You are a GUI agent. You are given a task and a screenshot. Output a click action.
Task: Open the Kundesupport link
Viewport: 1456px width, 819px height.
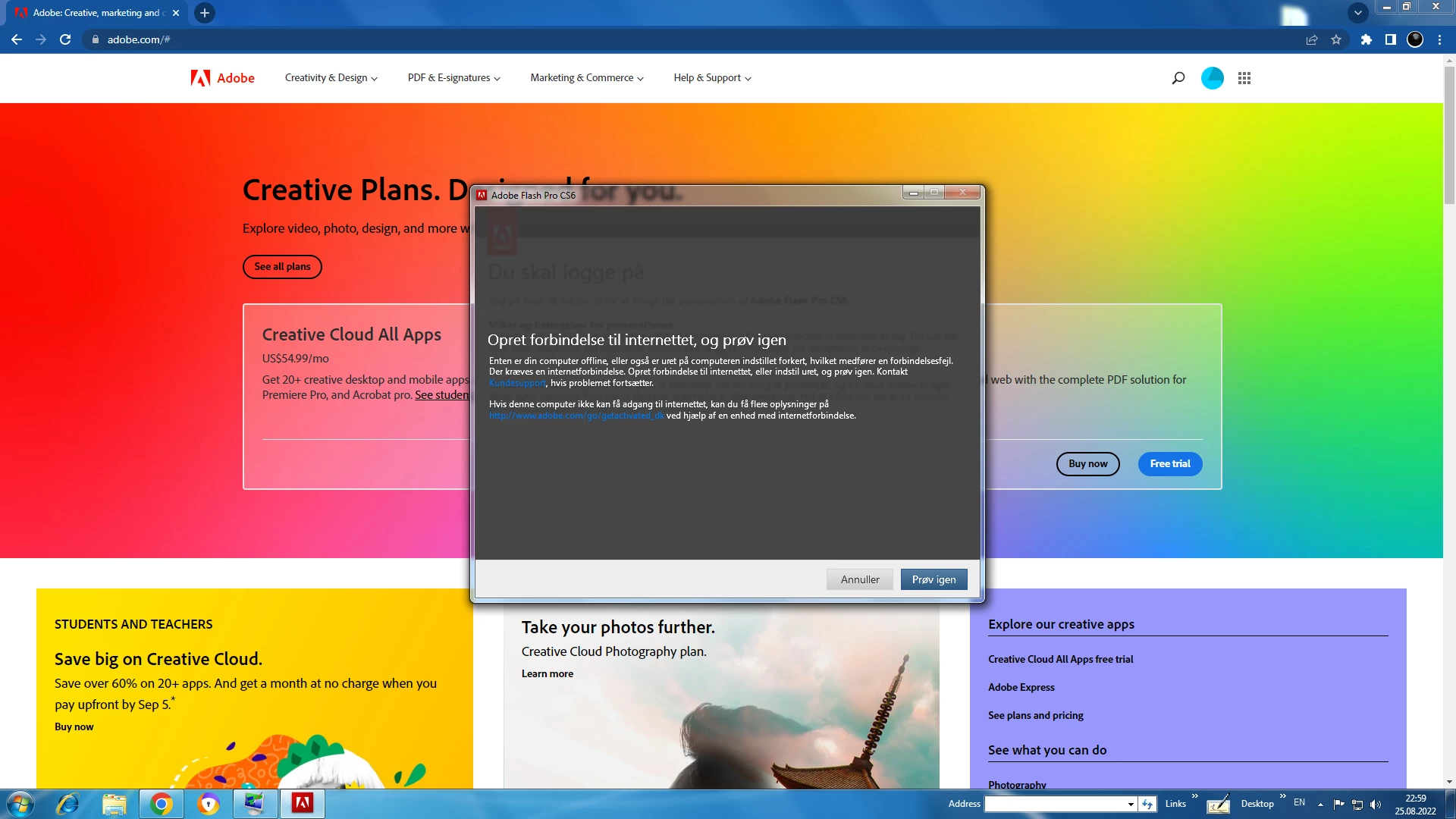pos(517,383)
